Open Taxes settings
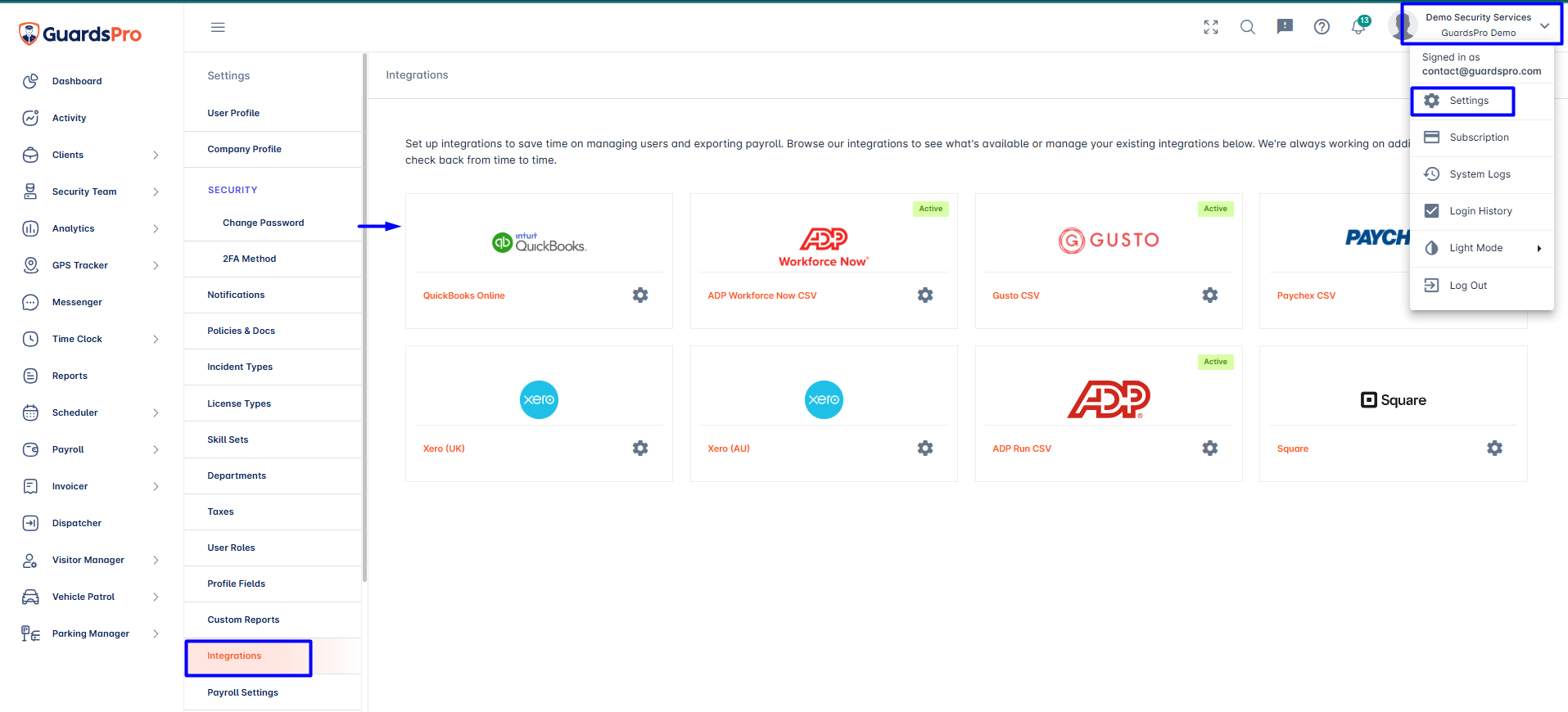The width and height of the screenshot is (1568, 712). pos(273,511)
